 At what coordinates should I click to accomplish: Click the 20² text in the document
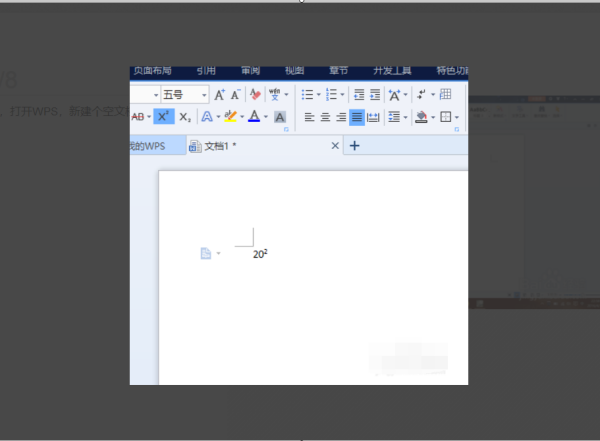tap(260, 254)
